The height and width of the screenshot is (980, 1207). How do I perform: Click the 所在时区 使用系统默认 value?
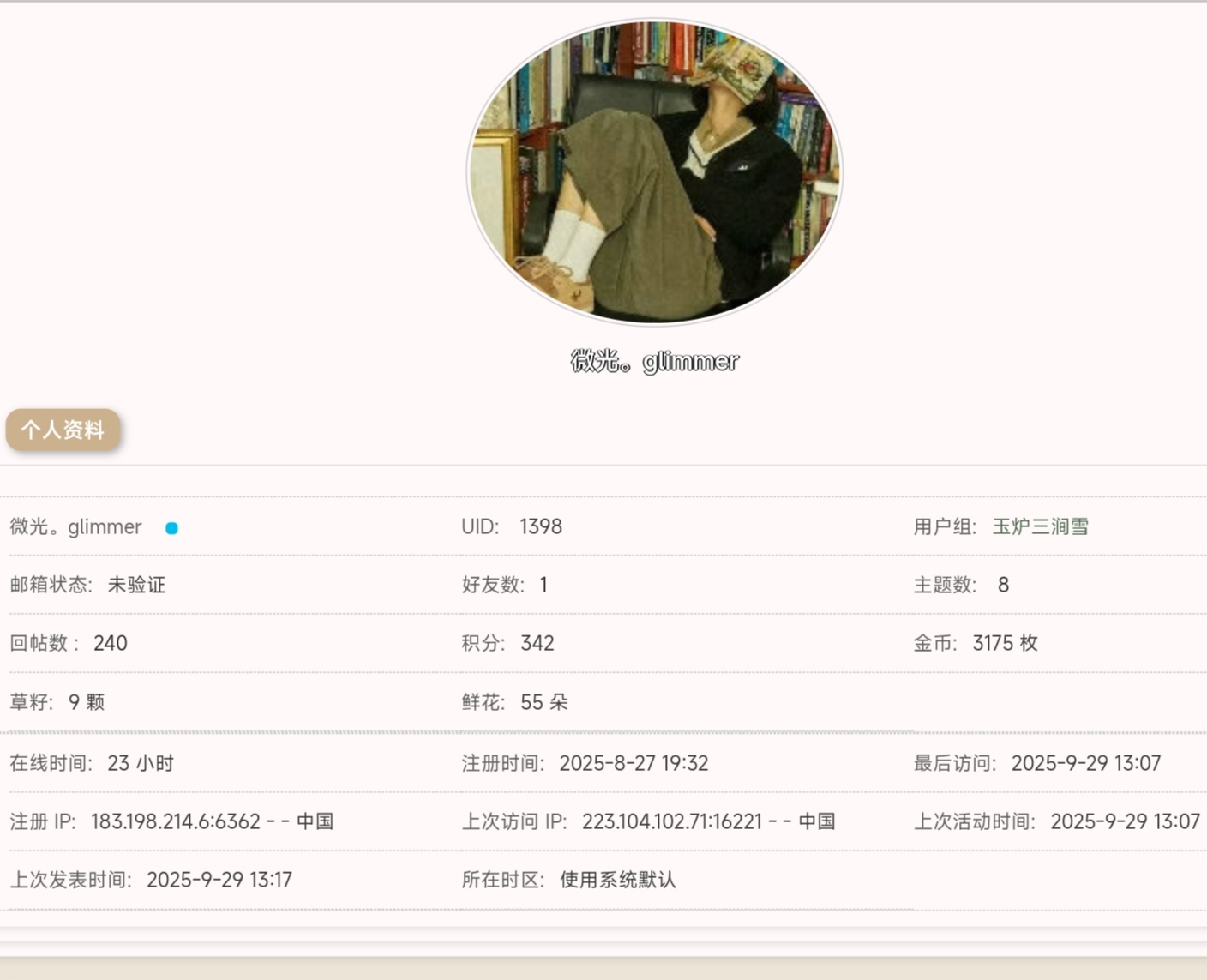point(617,880)
